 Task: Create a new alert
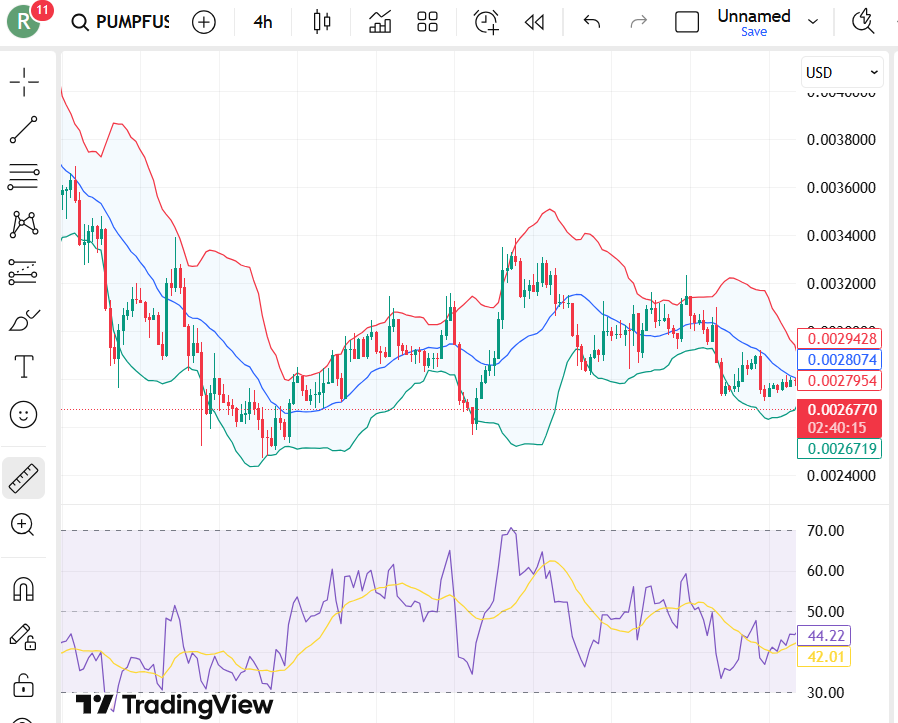pos(485,21)
